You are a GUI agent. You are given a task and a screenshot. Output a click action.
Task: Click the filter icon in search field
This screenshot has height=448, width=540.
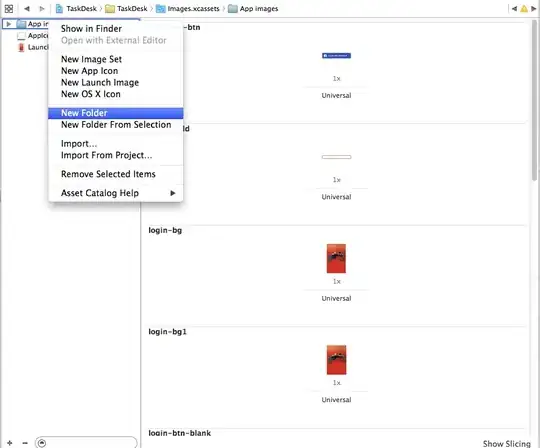[x=42, y=443]
